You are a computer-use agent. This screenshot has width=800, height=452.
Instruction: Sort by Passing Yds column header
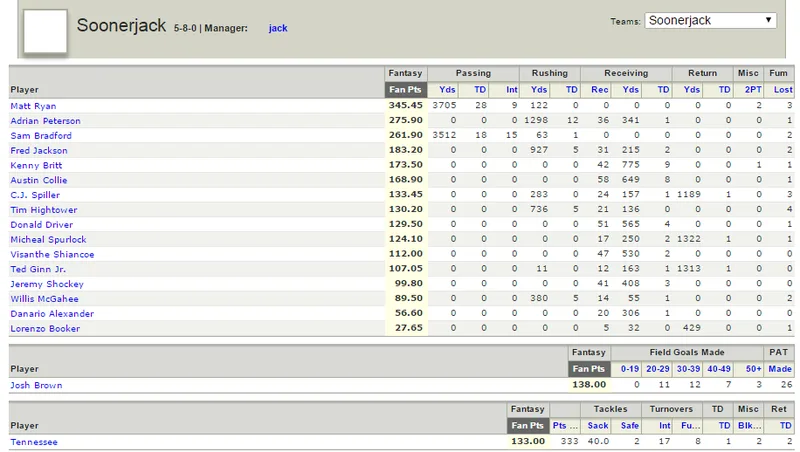tap(447, 90)
